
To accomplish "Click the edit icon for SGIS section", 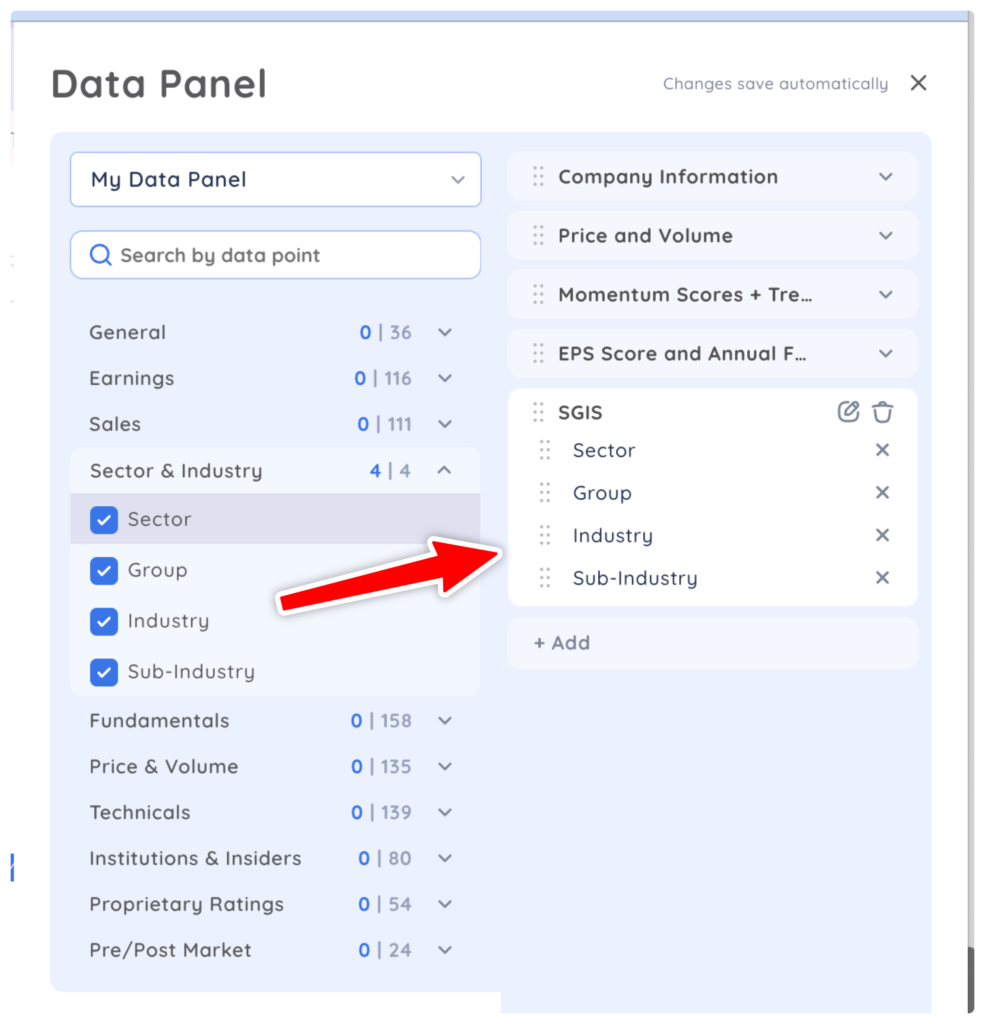I will pos(848,412).
